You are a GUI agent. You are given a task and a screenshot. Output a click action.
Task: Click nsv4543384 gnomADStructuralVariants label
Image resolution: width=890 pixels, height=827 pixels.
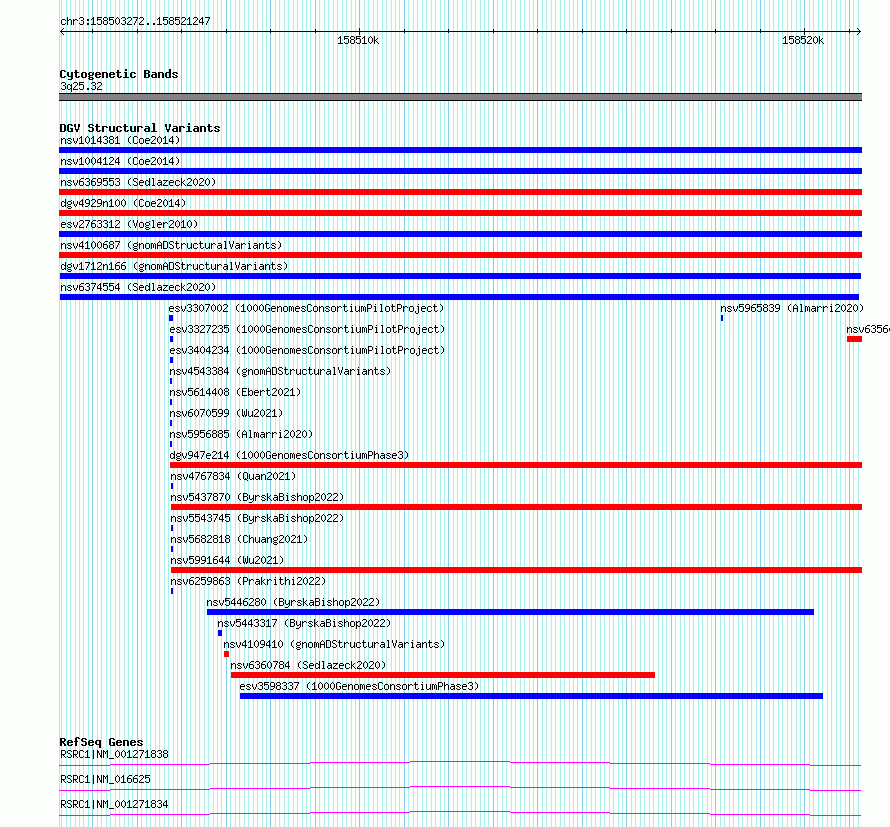tap(280, 371)
